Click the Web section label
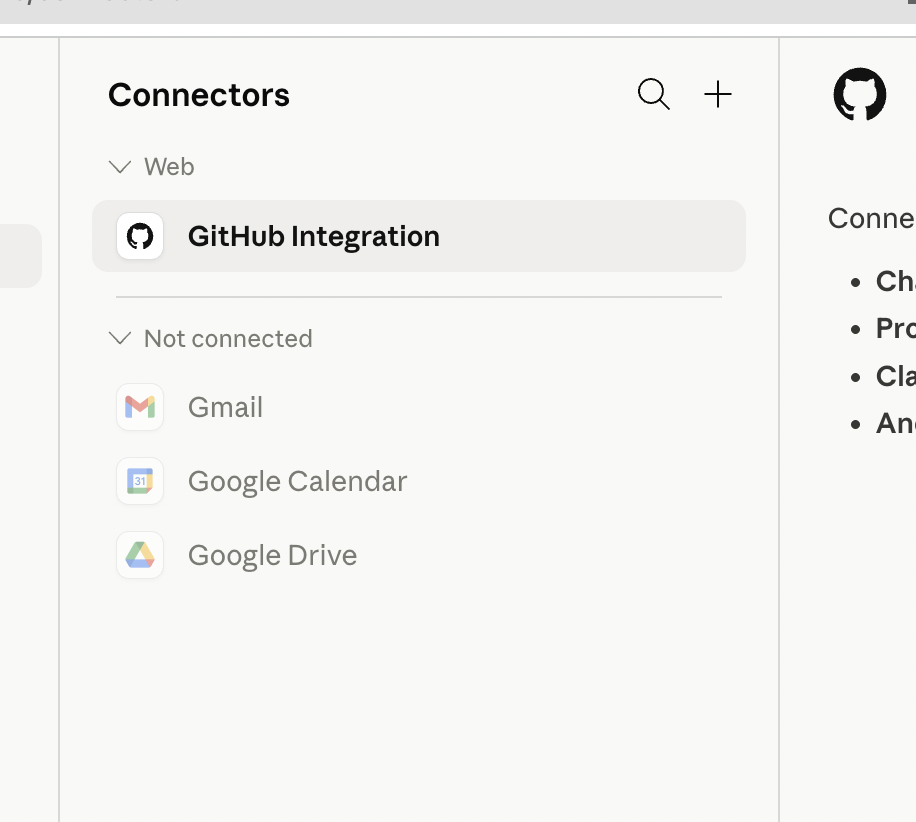 tap(169, 167)
